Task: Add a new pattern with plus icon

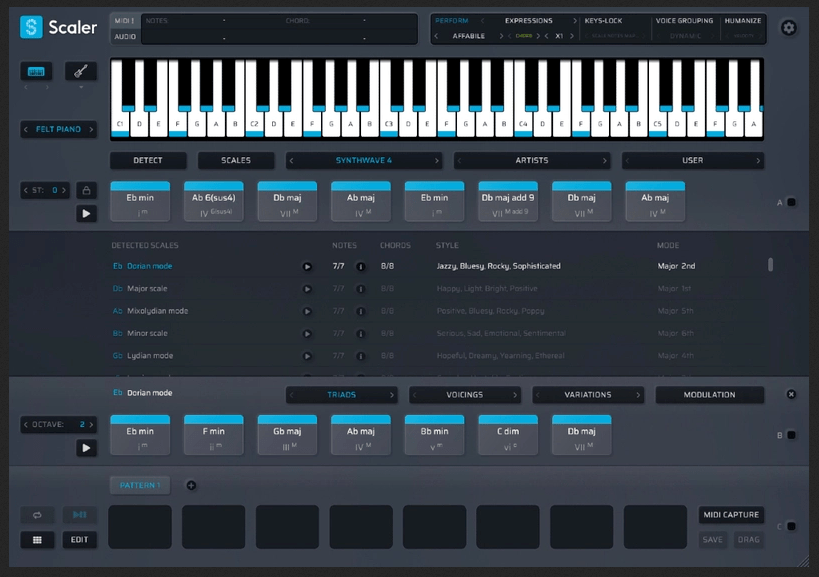Action: click(191, 486)
